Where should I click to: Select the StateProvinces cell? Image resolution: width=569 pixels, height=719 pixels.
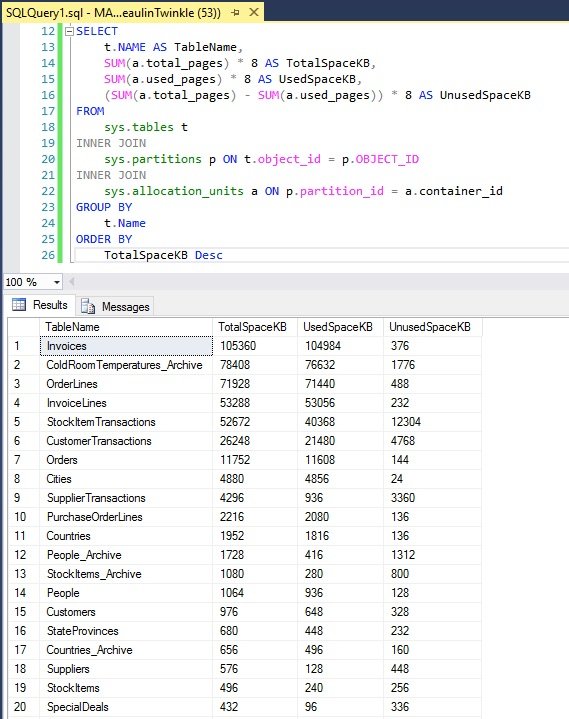click(x=126, y=631)
